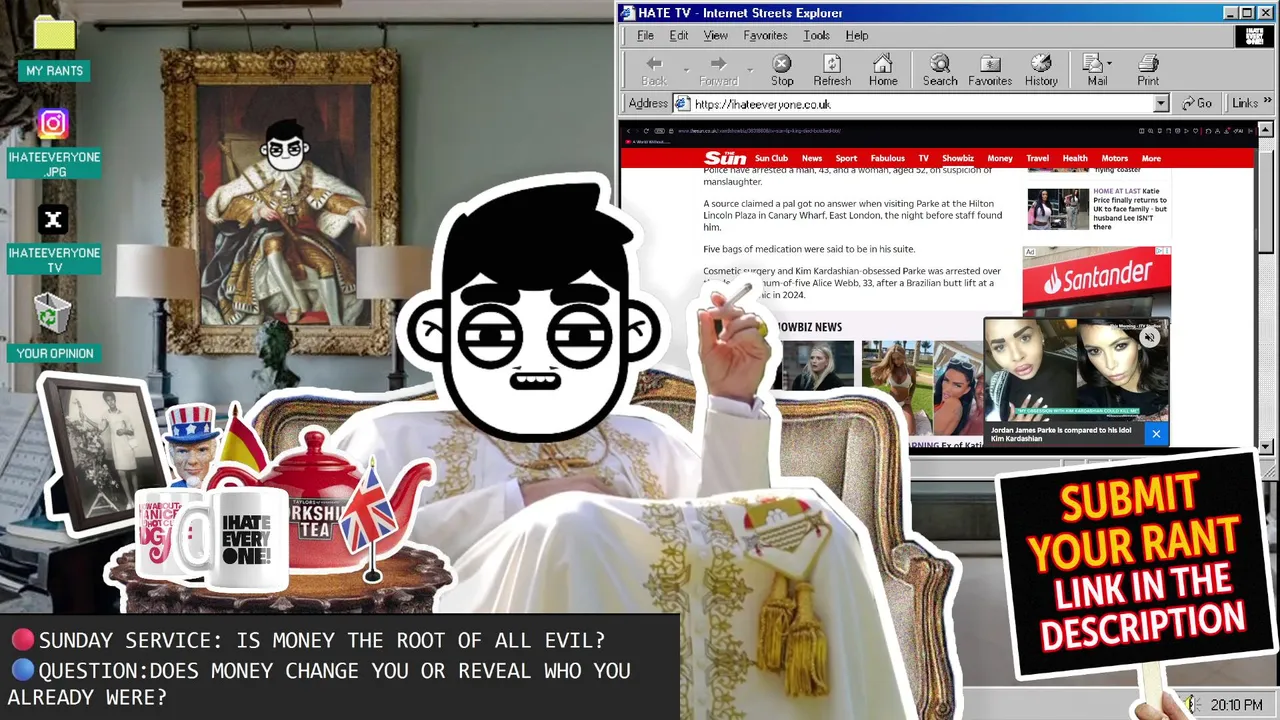
Task: Open the Edit menu
Action: (x=679, y=35)
